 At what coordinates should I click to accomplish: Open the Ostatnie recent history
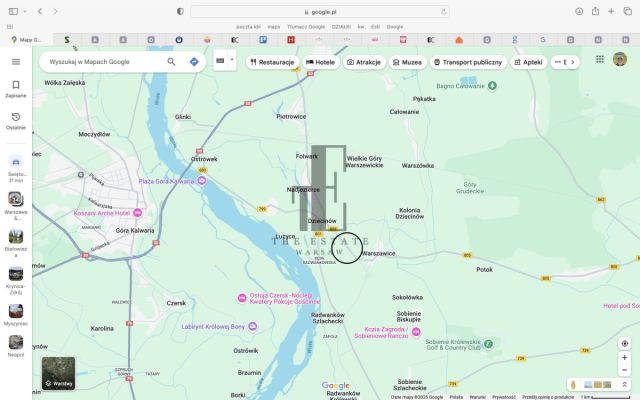(x=16, y=121)
